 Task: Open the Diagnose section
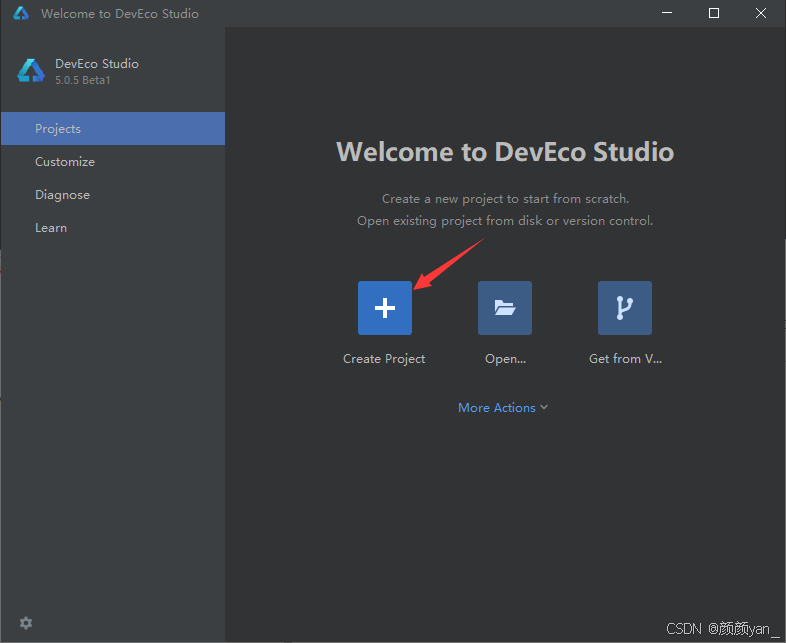coord(113,195)
